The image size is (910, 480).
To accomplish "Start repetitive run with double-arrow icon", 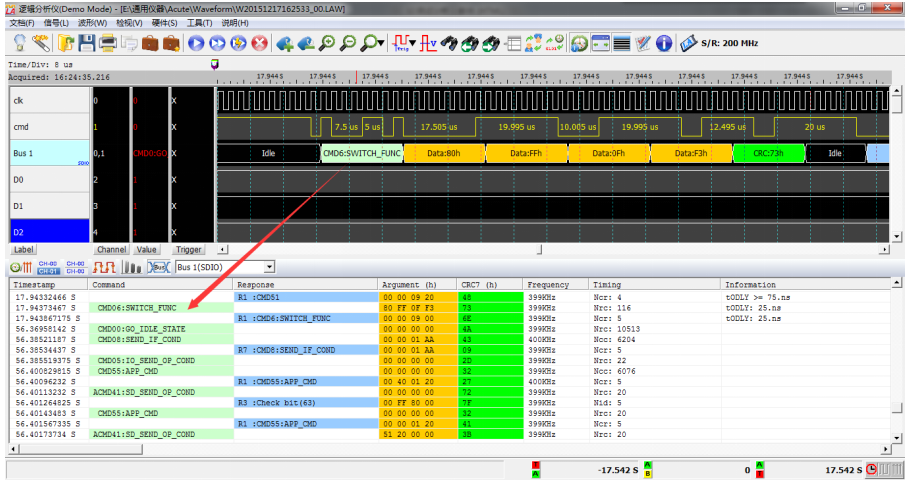I will pos(217,43).
